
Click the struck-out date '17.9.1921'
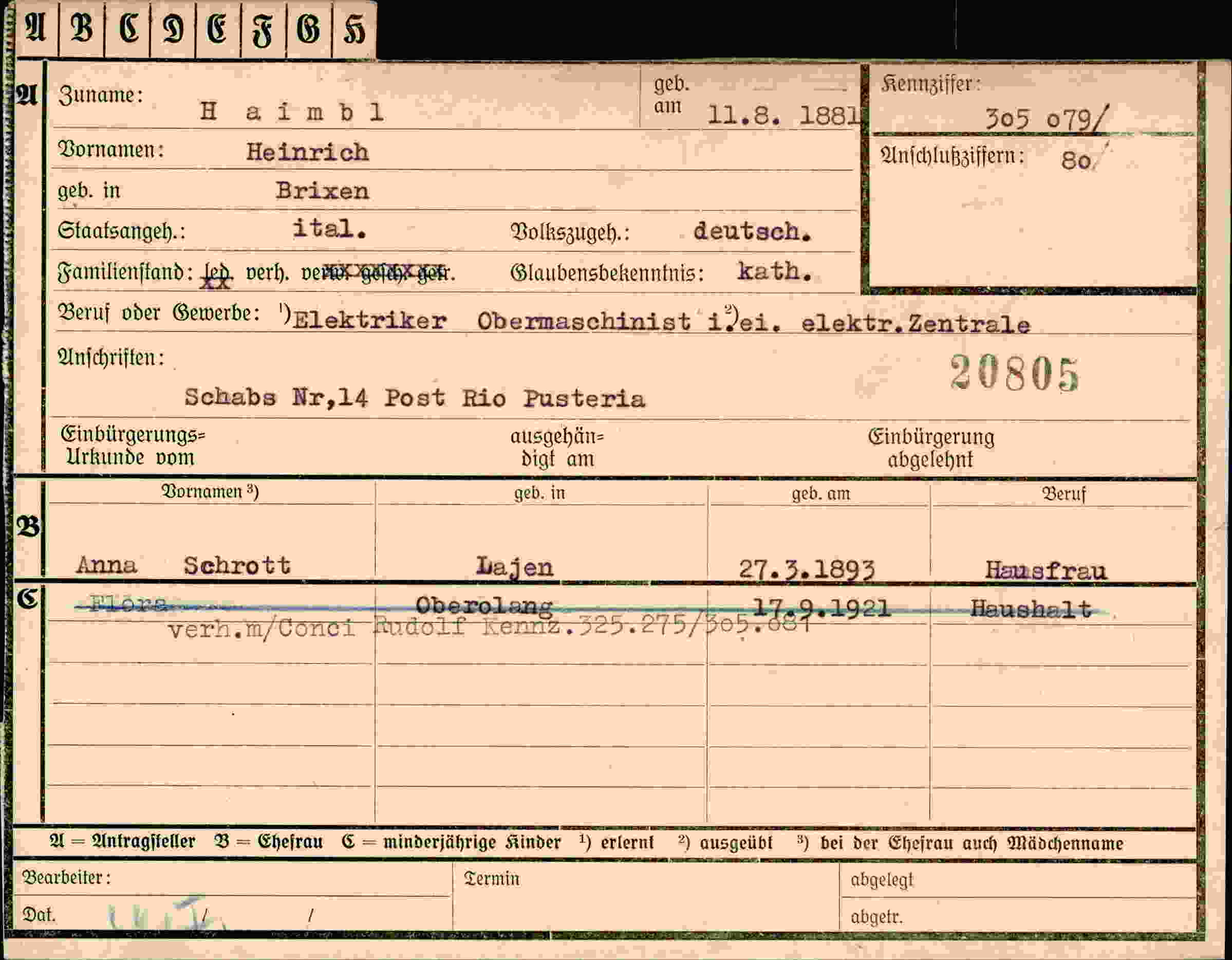coord(822,608)
